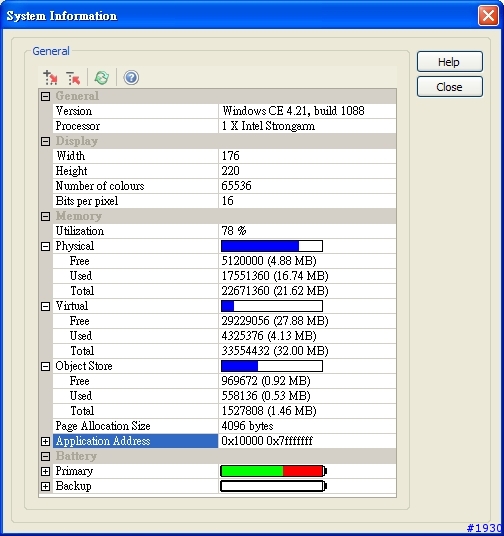Click the Virtual memory usage bar

(272, 306)
